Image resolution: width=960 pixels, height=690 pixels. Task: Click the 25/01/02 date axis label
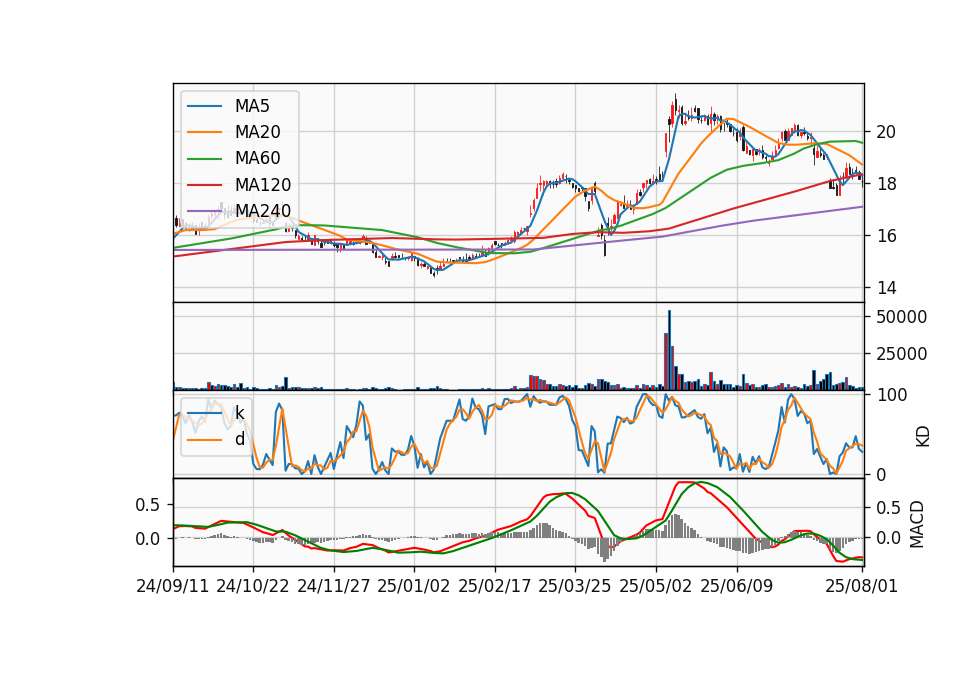click(x=414, y=586)
